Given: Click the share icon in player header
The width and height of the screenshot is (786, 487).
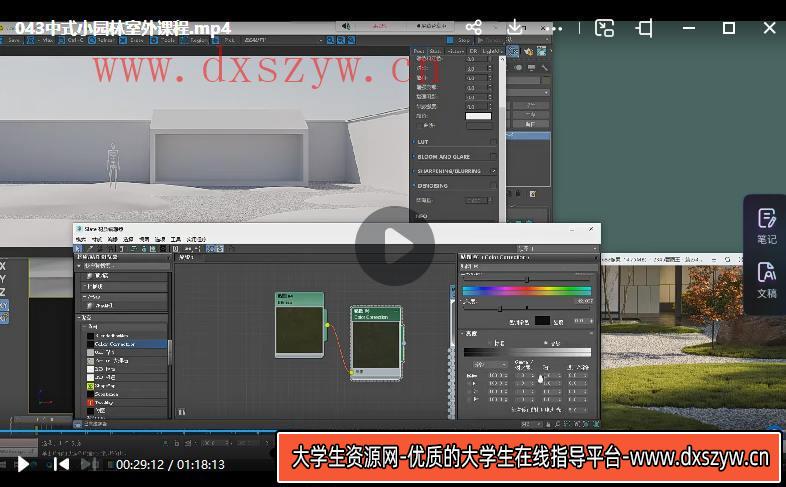Looking at the screenshot, I should pyautogui.click(x=474, y=27).
